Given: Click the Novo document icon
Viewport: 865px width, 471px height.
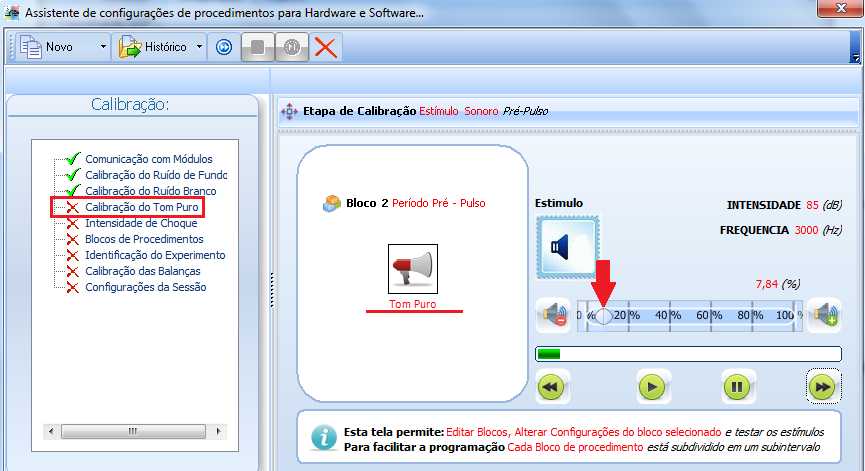Looking at the screenshot, I should point(30,47).
